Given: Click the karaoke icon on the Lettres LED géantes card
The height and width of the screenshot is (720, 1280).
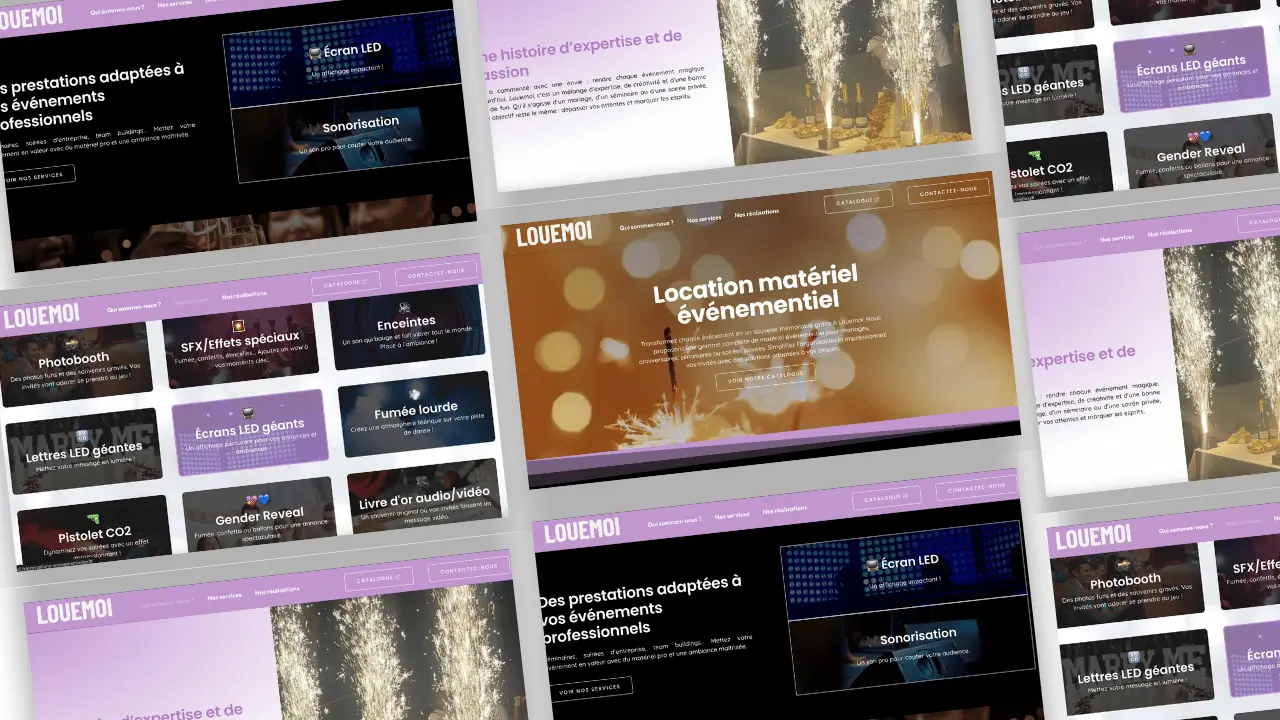Looking at the screenshot, I should point(81,434).
